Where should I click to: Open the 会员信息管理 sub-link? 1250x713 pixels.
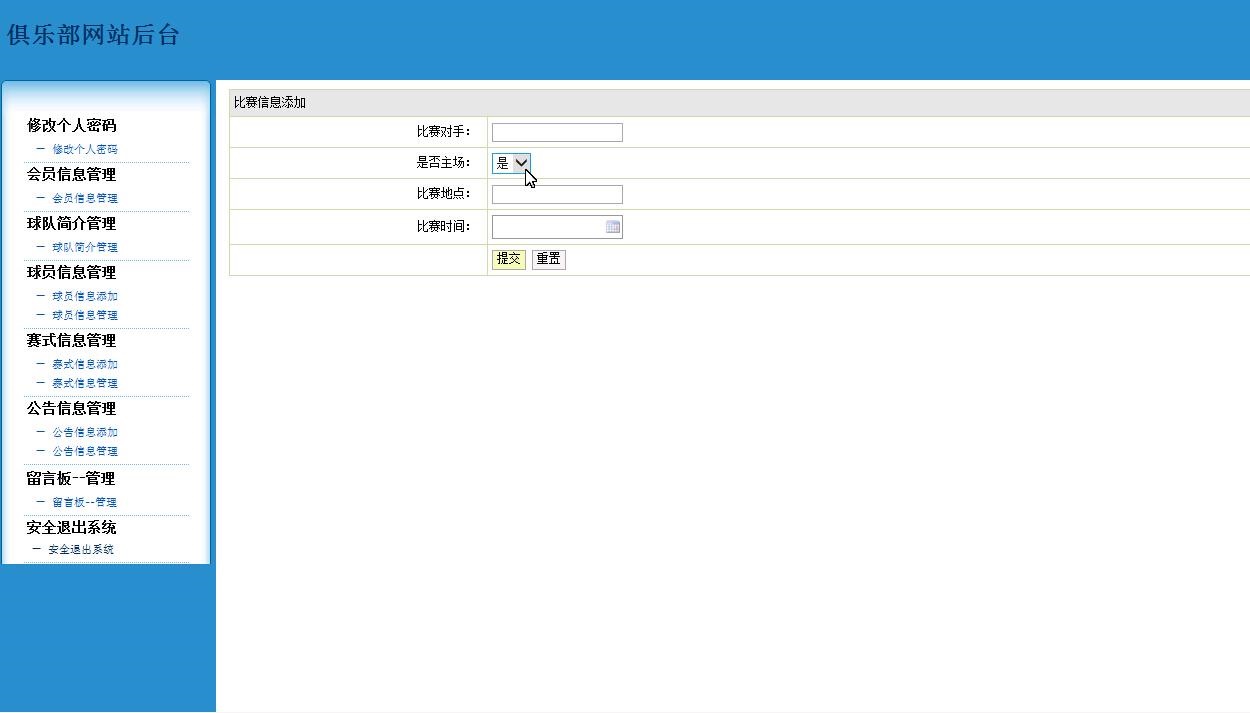coord(85,198)
